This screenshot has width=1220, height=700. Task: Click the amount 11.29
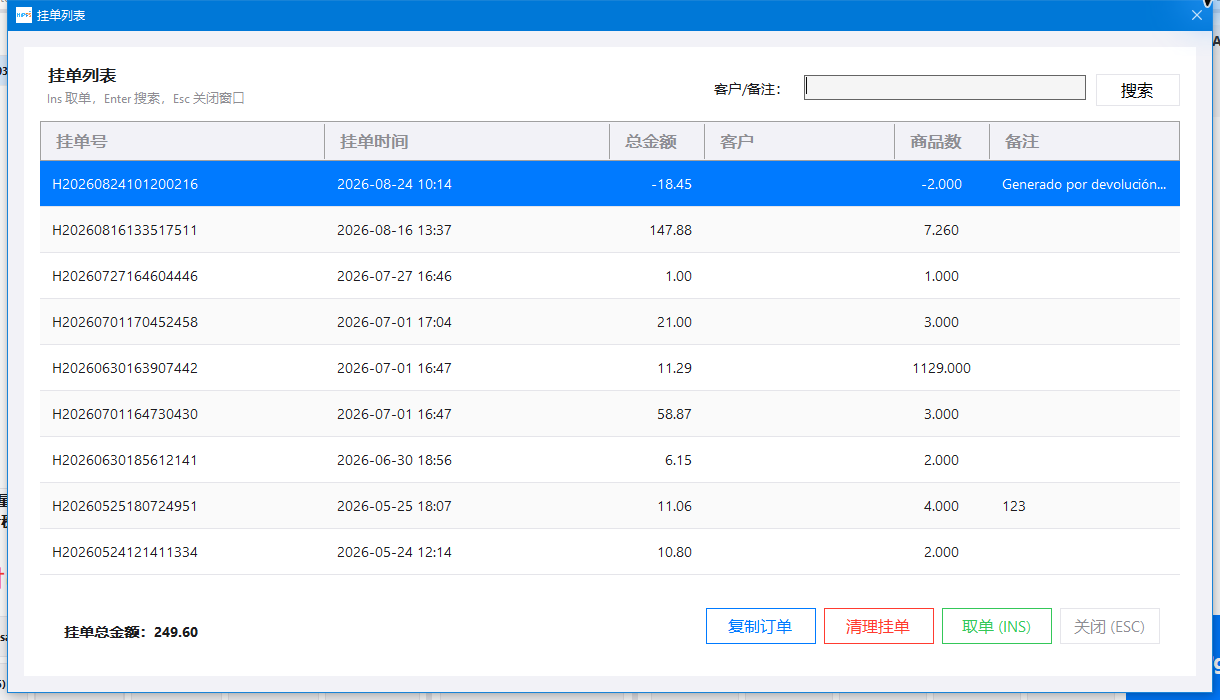pyautogui.click(x=674, y=368)
